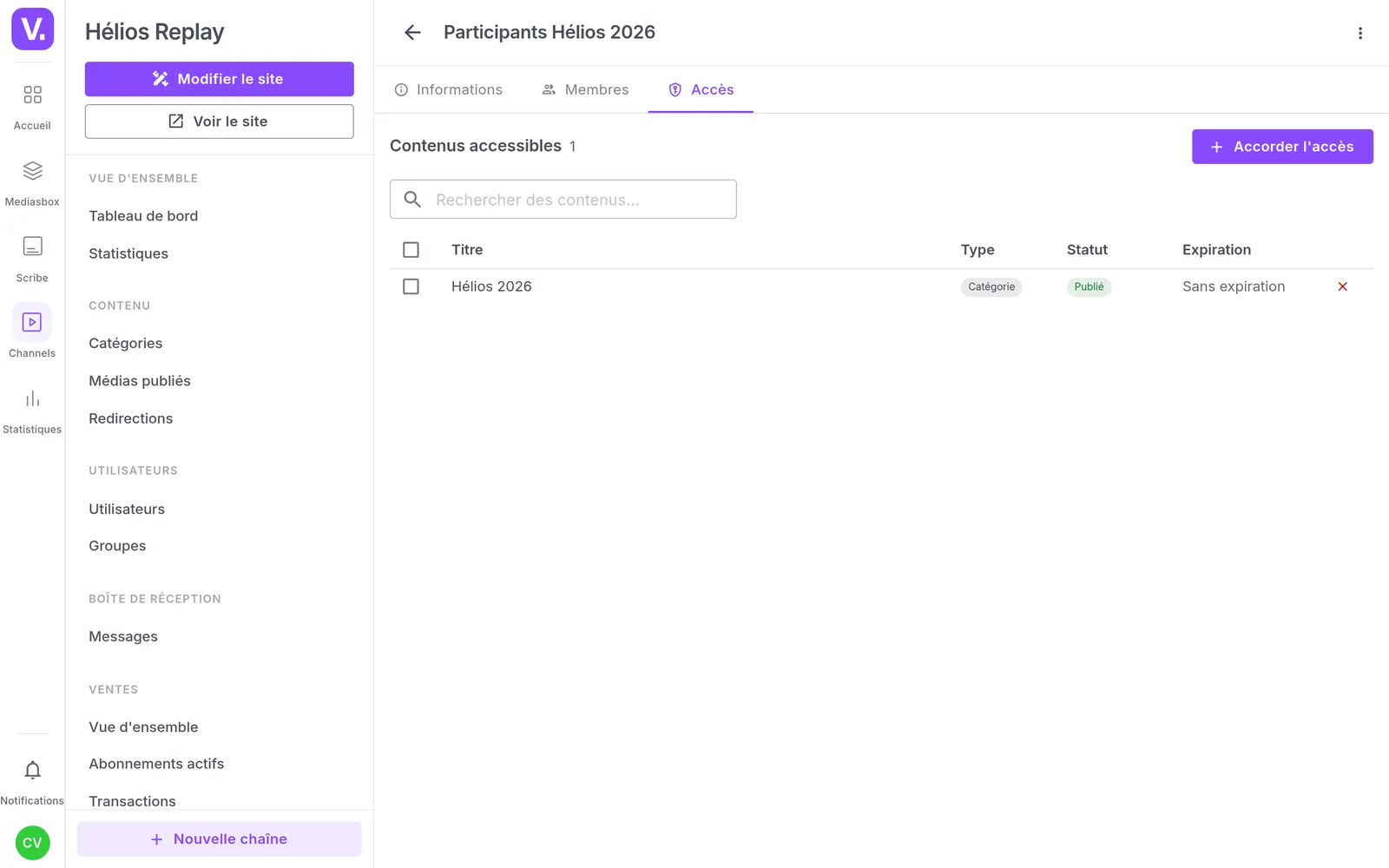The height and width of the screenshot is (868, 1389).
Task: Create a Nouvelle chaîne
Action: 219,839
